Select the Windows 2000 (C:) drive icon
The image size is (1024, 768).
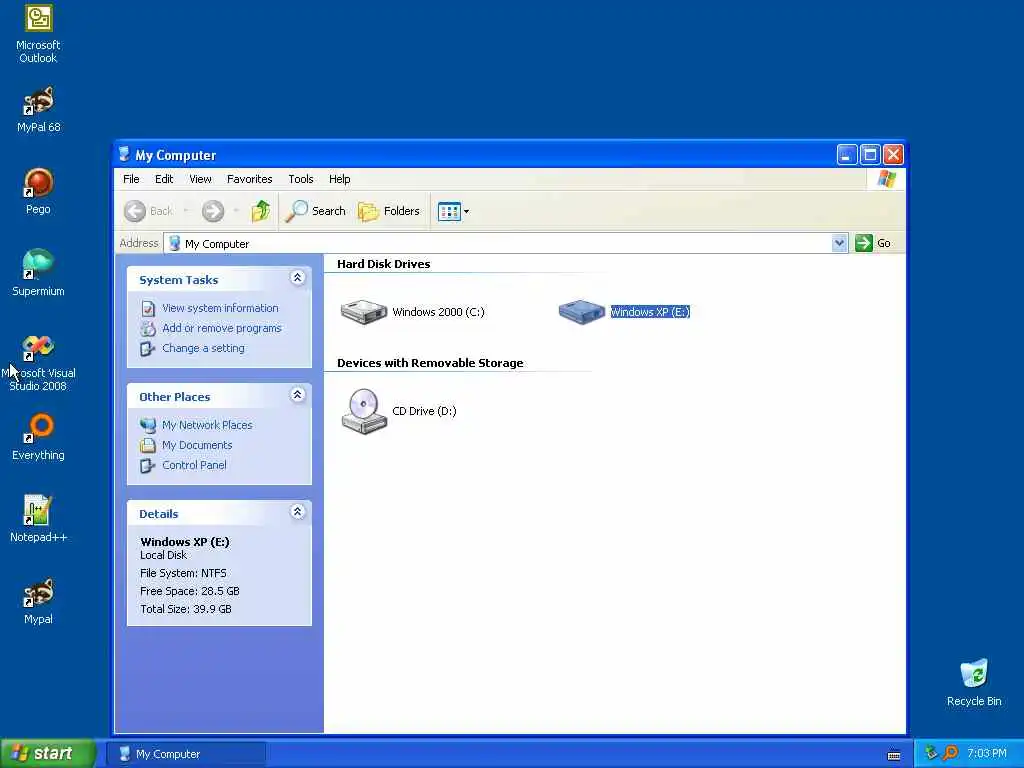364,312
